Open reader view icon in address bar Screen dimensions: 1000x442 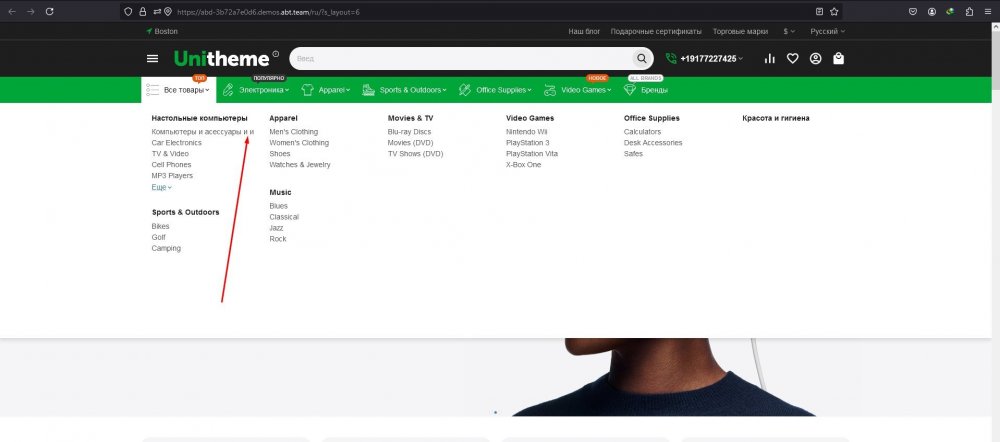(820, 11)
